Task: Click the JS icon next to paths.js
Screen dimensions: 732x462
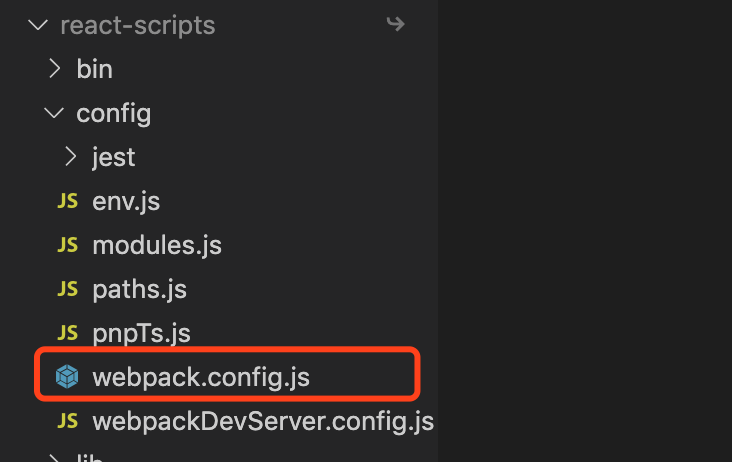Action: click(67, 289)
